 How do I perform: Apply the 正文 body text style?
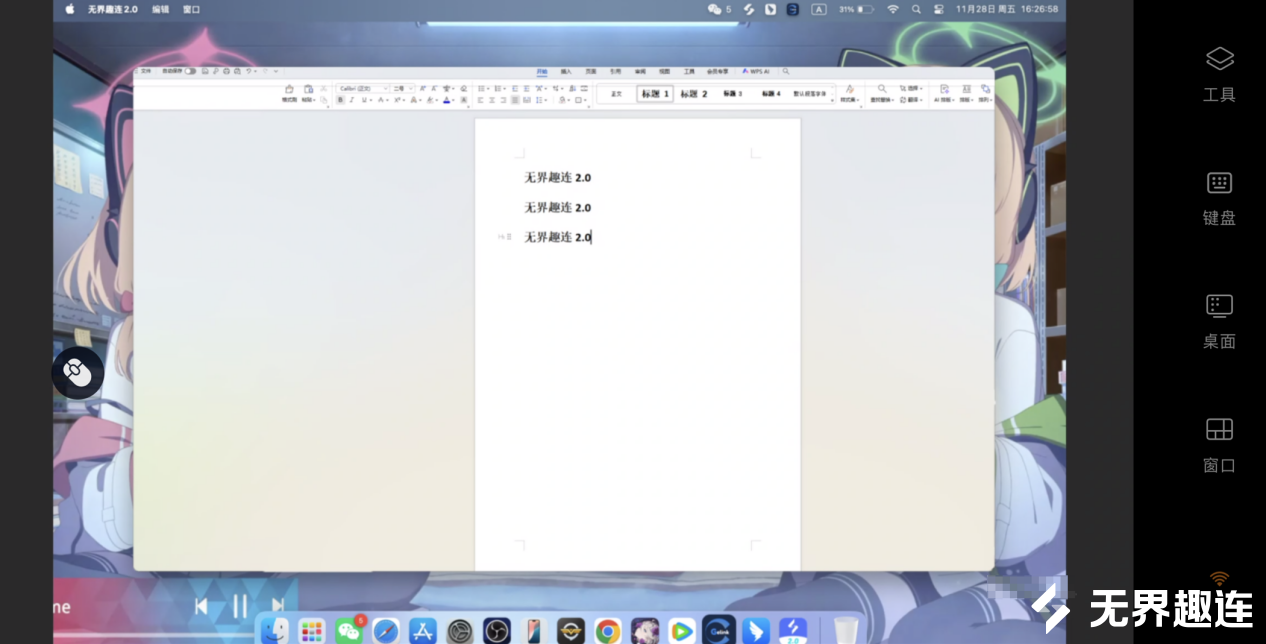[616, 94]
